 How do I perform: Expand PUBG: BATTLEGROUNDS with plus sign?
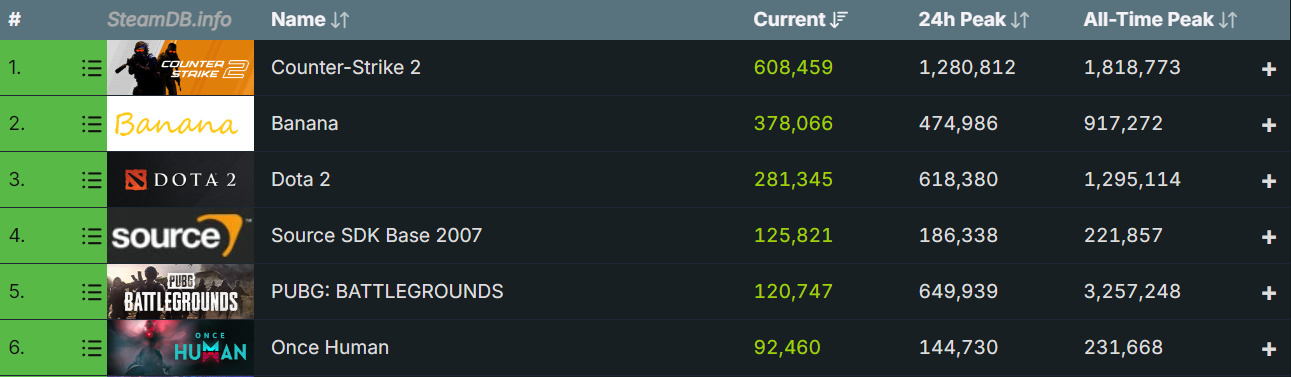tap(1269, 293)
